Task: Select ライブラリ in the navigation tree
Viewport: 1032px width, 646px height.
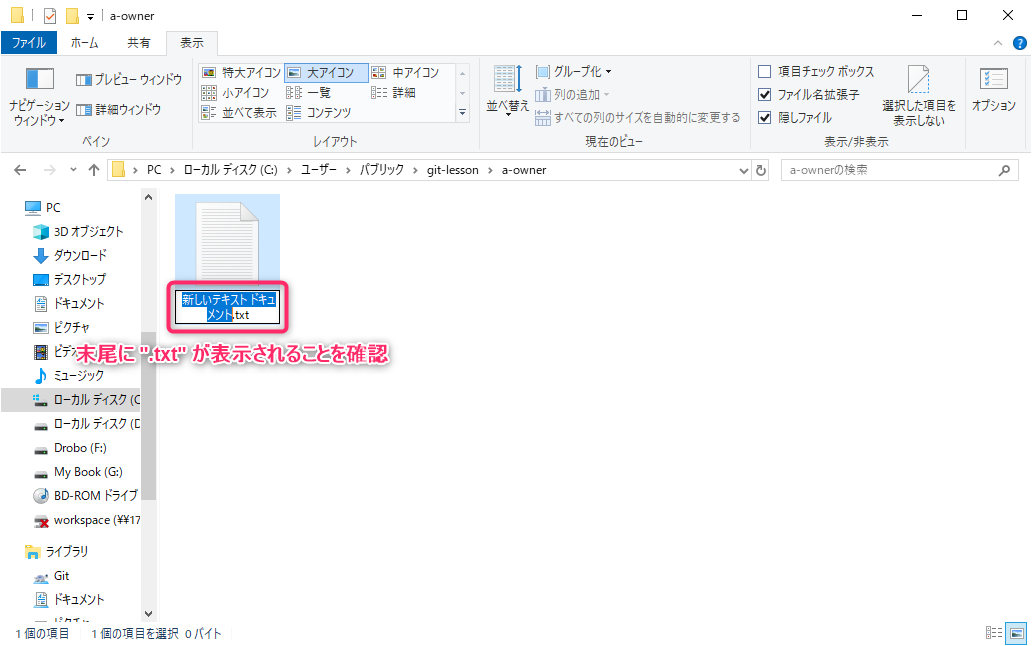Action: point(56,552)
